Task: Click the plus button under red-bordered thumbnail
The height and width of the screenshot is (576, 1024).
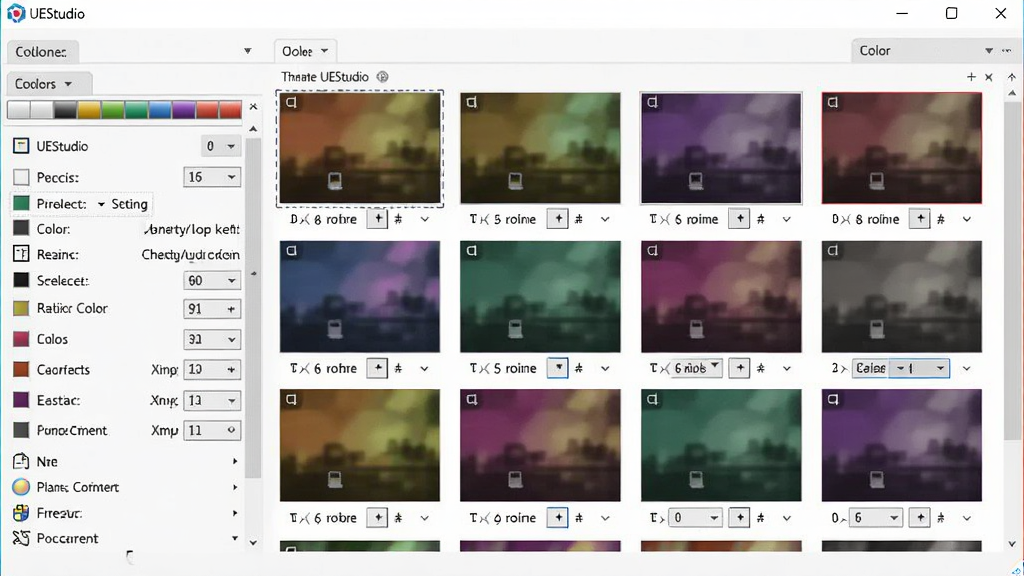Action: coord(920,219)
